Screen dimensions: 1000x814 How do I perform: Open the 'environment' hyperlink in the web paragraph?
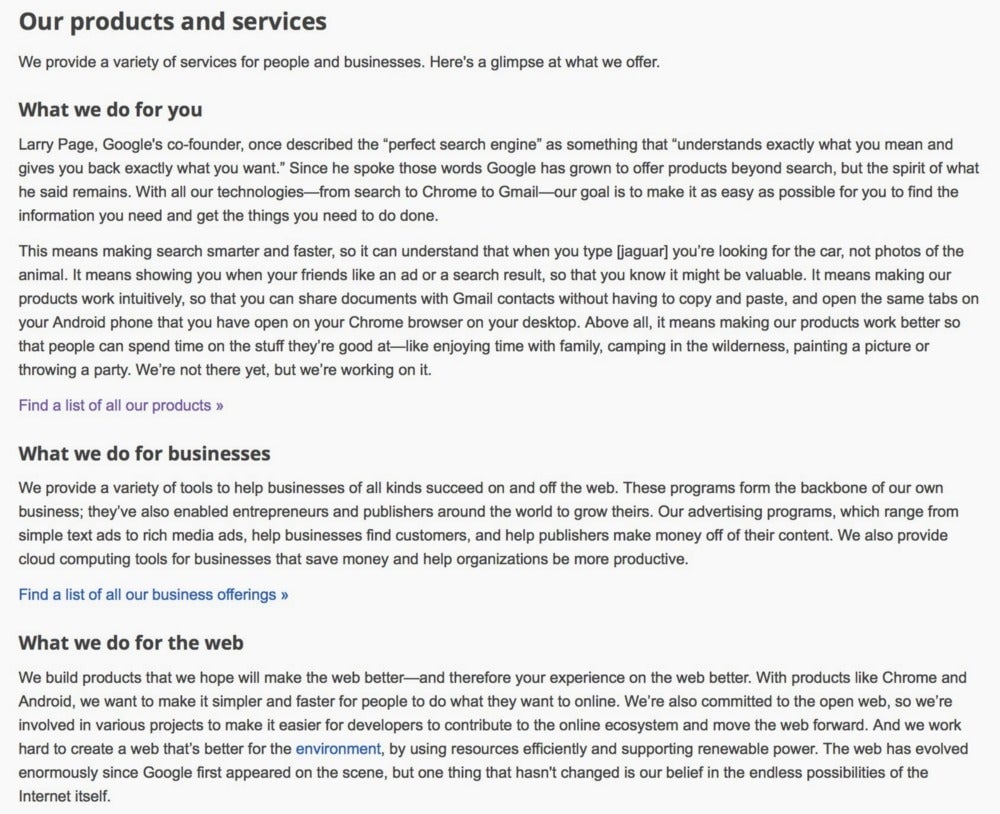coord(338,749)
